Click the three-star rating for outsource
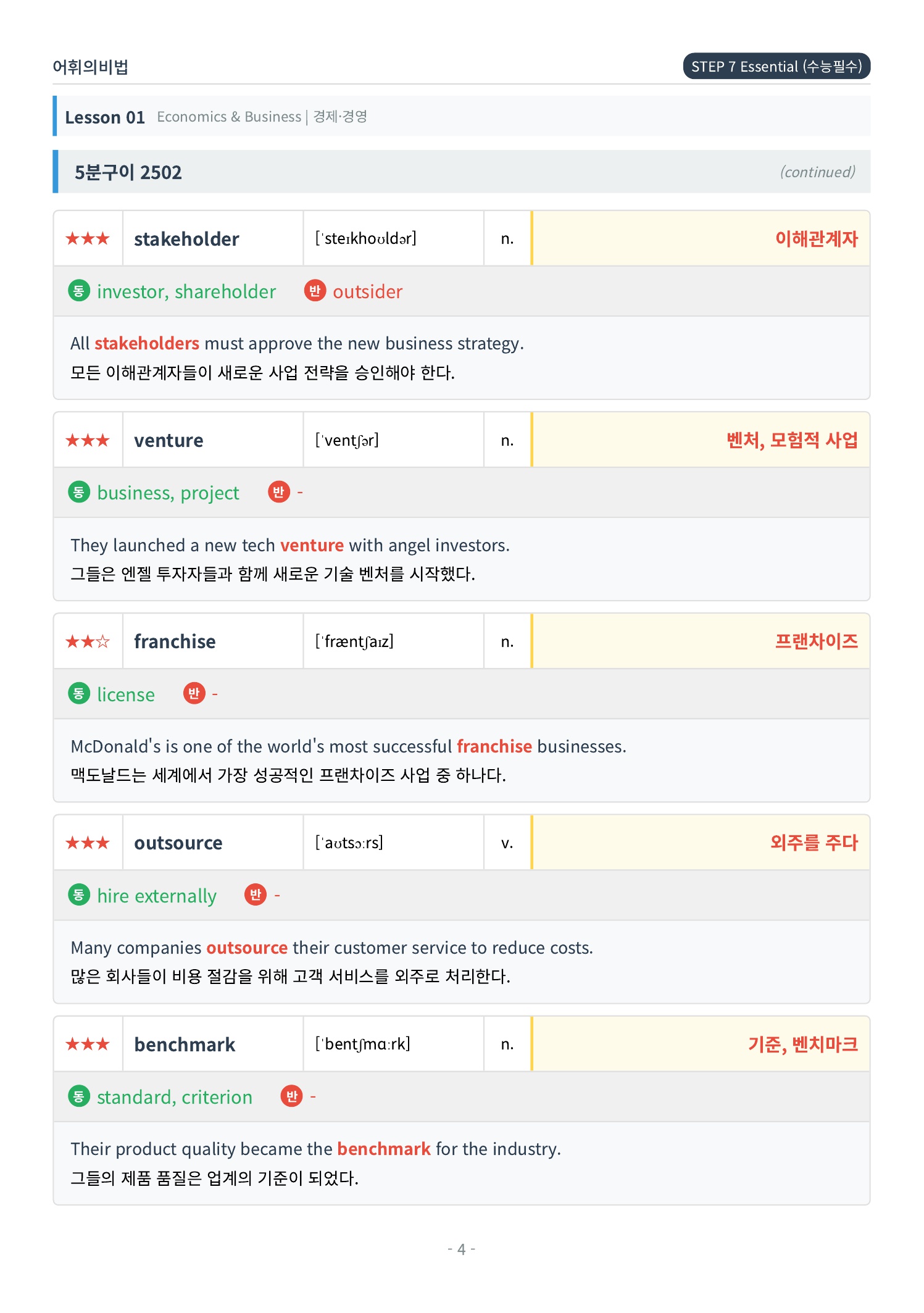 pos(88,843)
